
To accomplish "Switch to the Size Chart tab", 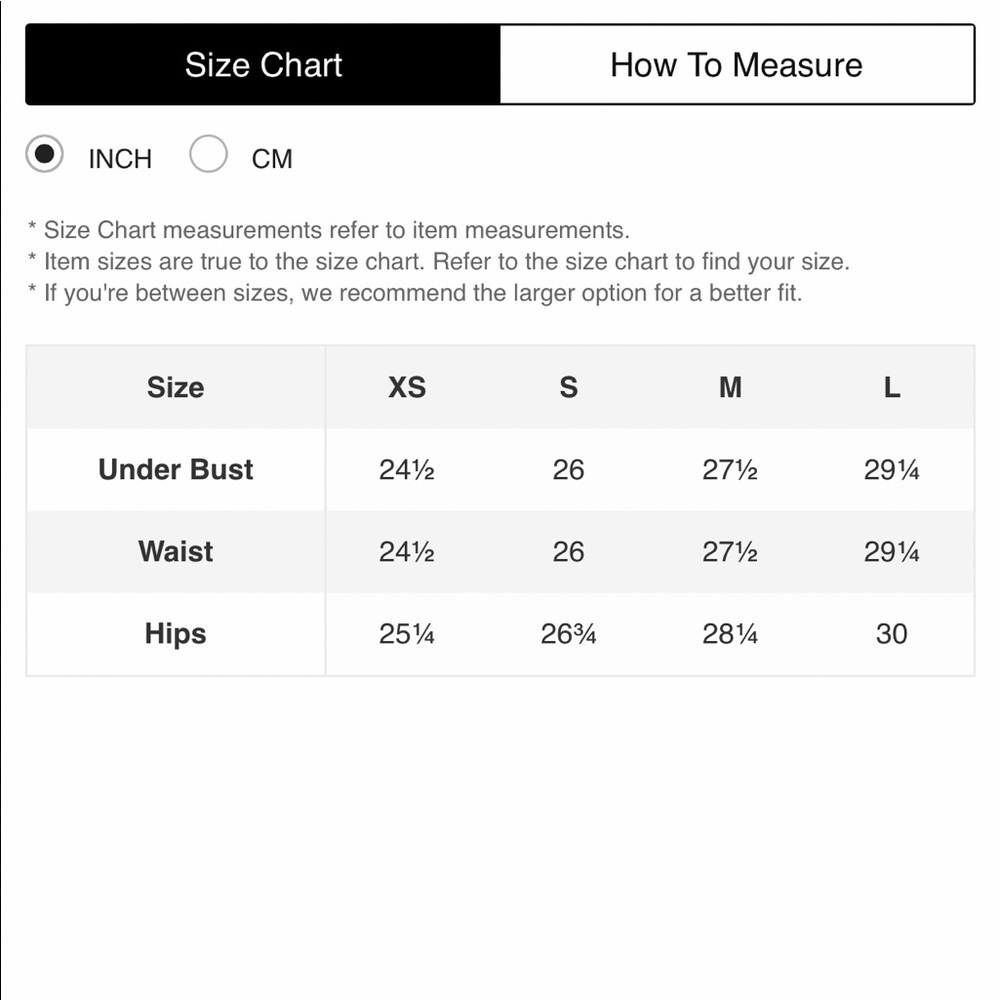I will coord(263,64).
